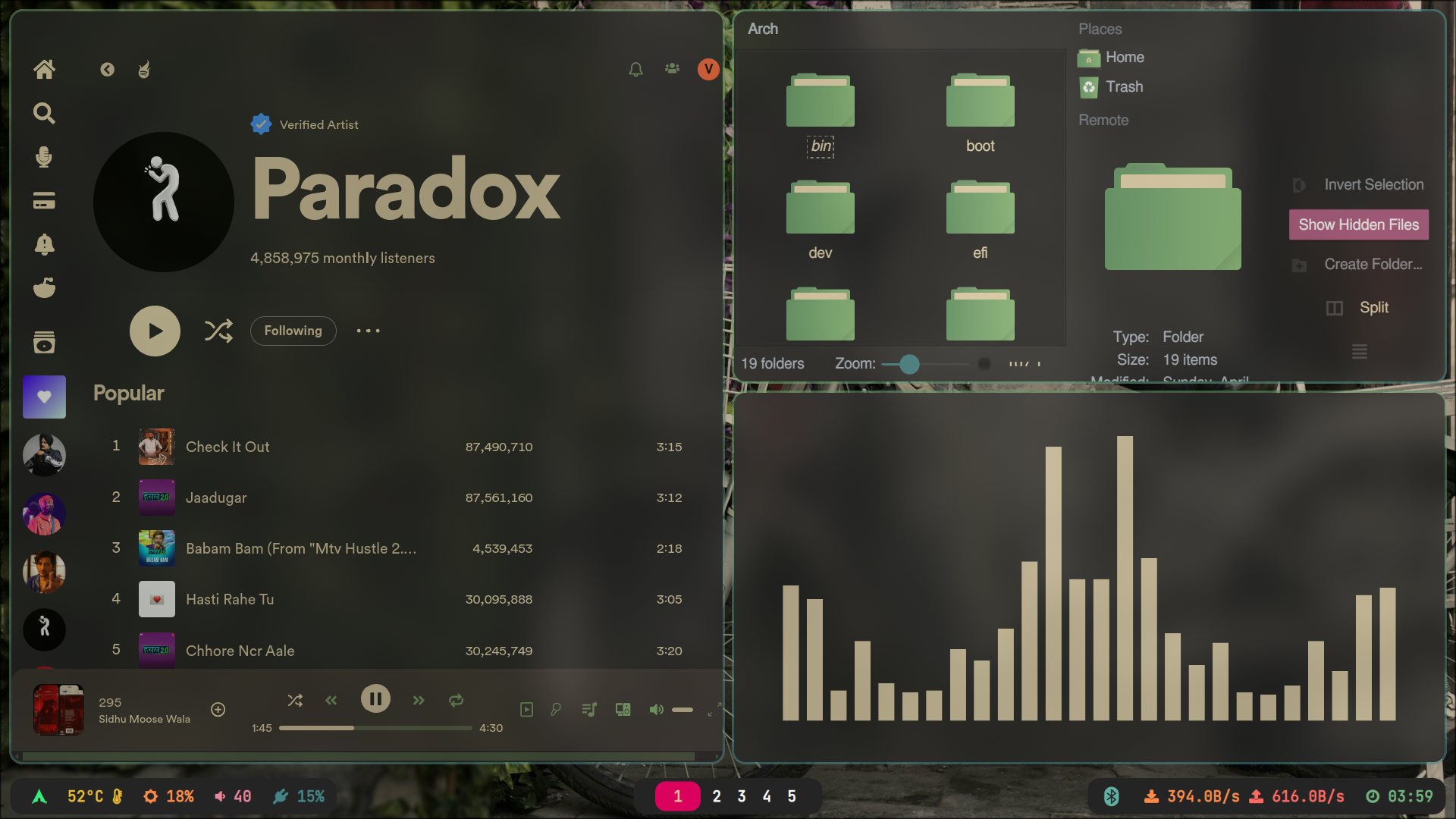Screen dimensions: 1456x819
Task: Open notifications bell in top bar
Action: (x=635, y=70)
